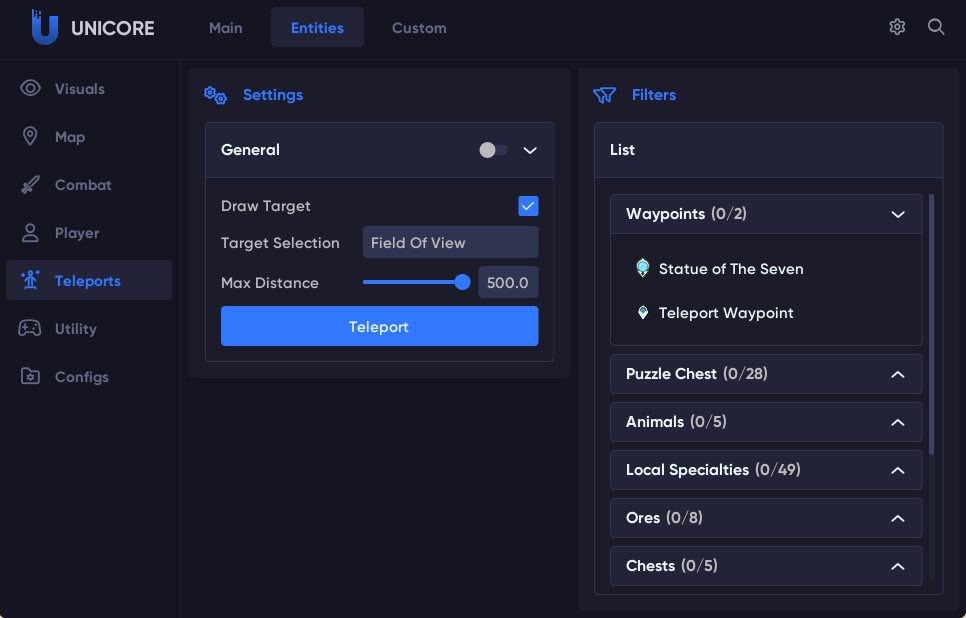Image resolution: width=966 pixels, height=618 pixels.
Task: Click the Max Distance slider handle
Action: (462, 282)
